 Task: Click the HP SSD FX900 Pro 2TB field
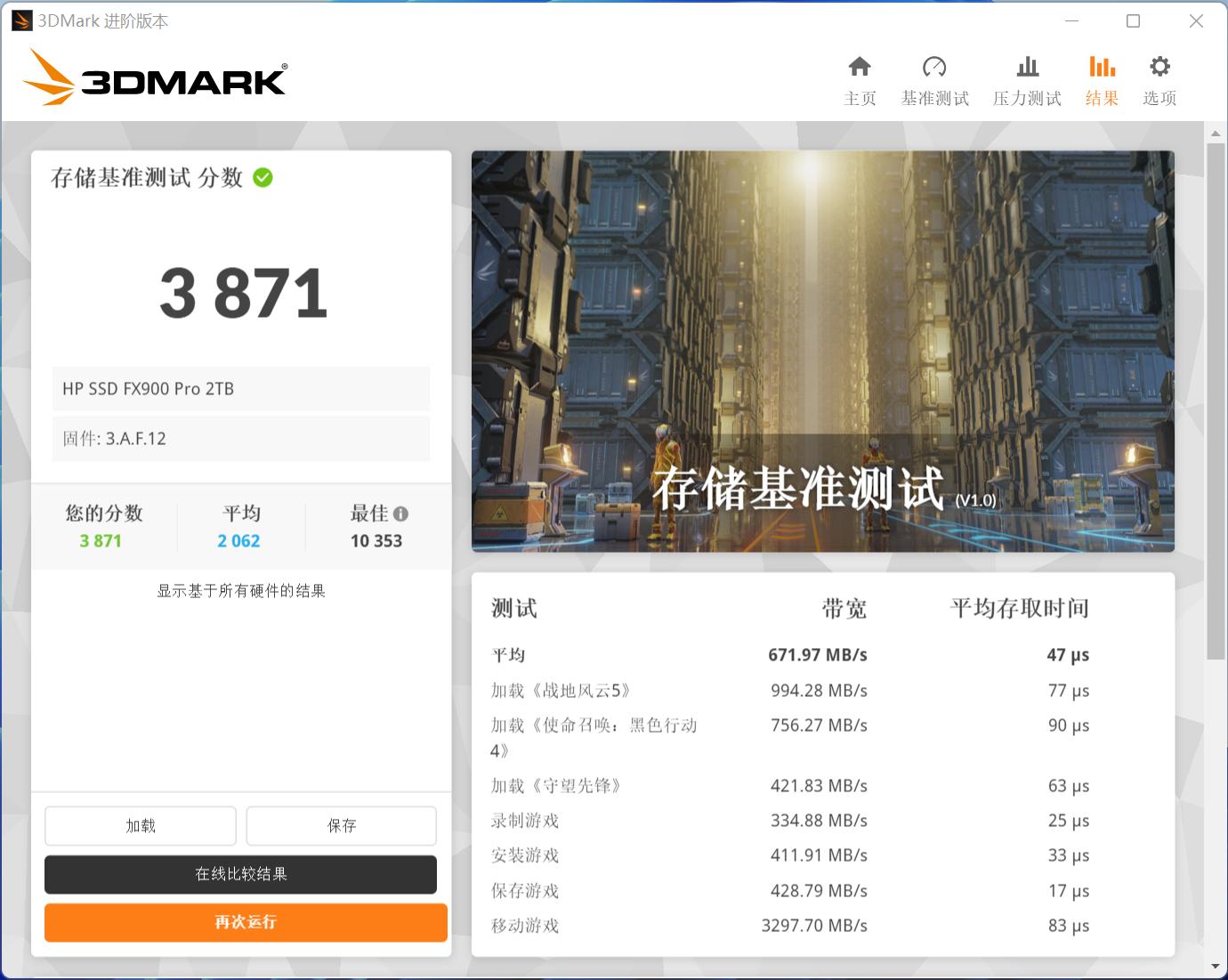click(240, 388)
